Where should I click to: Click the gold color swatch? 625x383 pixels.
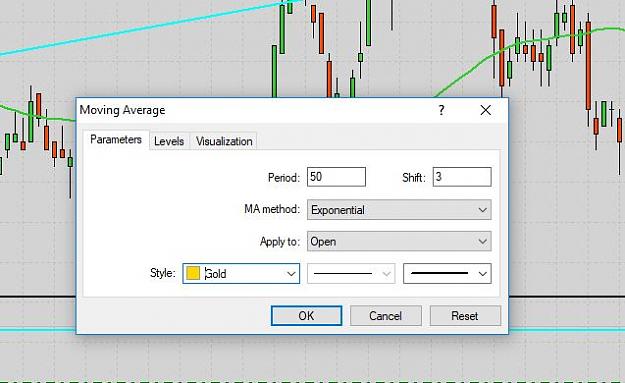pos(193,273)
